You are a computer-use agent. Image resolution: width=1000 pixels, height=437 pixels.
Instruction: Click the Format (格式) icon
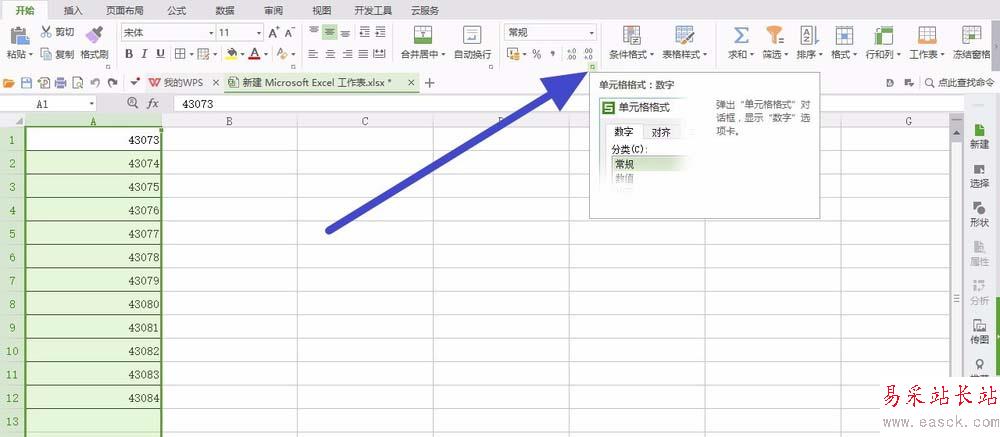844,35
